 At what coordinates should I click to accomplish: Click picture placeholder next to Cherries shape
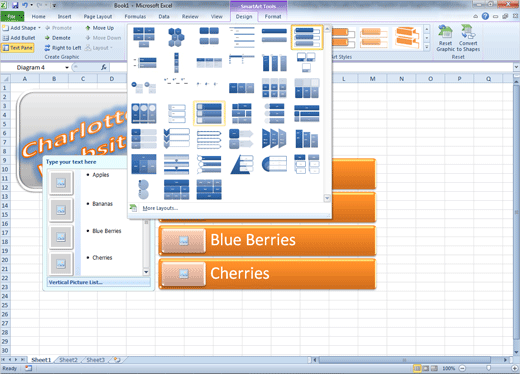[x=184, y=274]
